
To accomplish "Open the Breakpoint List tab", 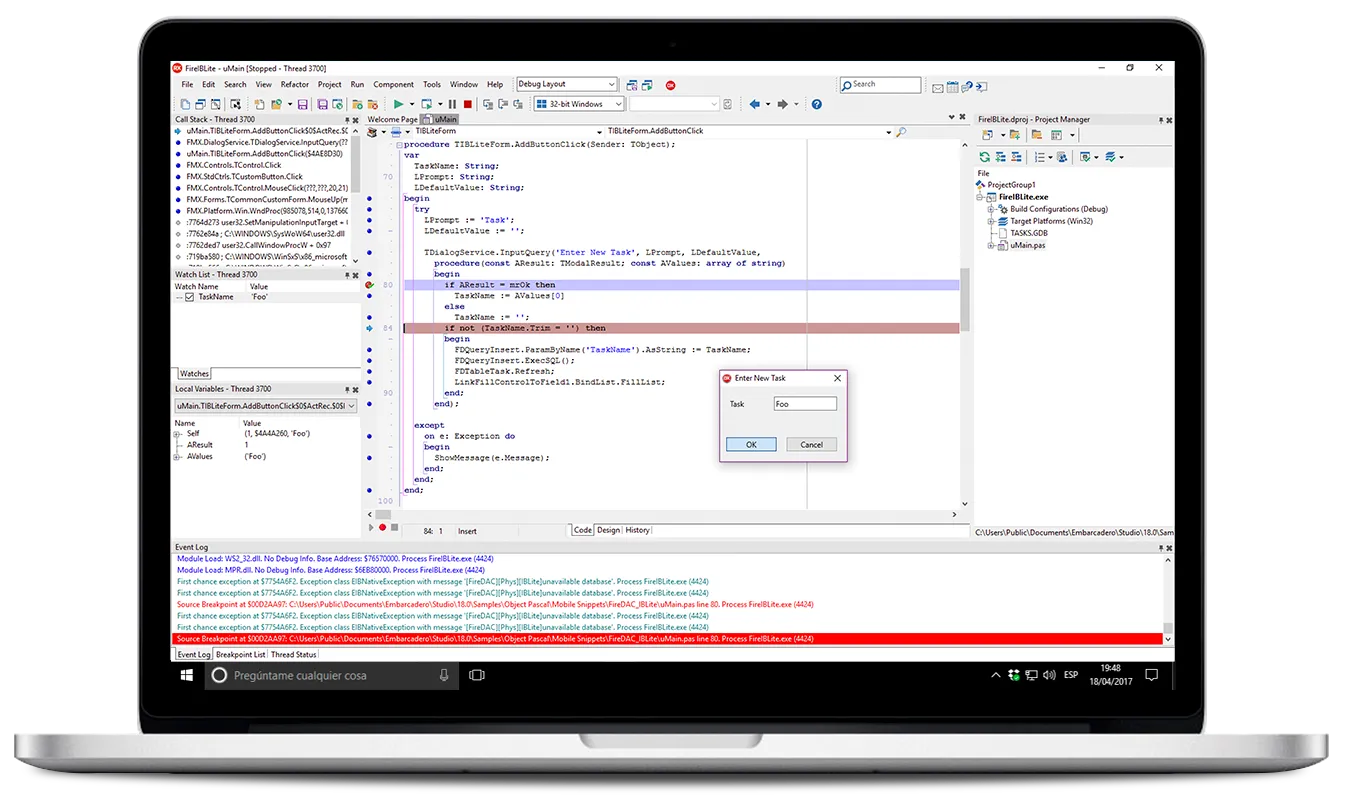I will click(x=240, y=654).
